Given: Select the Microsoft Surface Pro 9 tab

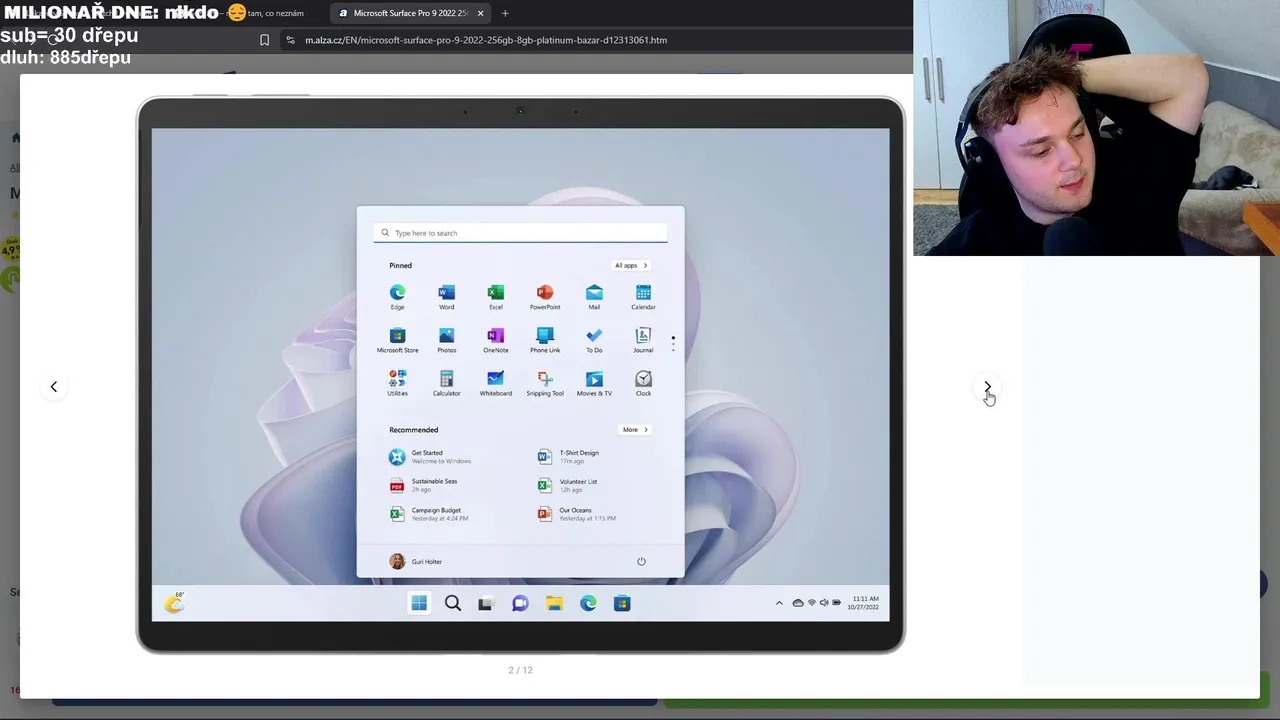Looking at the screenshot, I should point(410,13).
